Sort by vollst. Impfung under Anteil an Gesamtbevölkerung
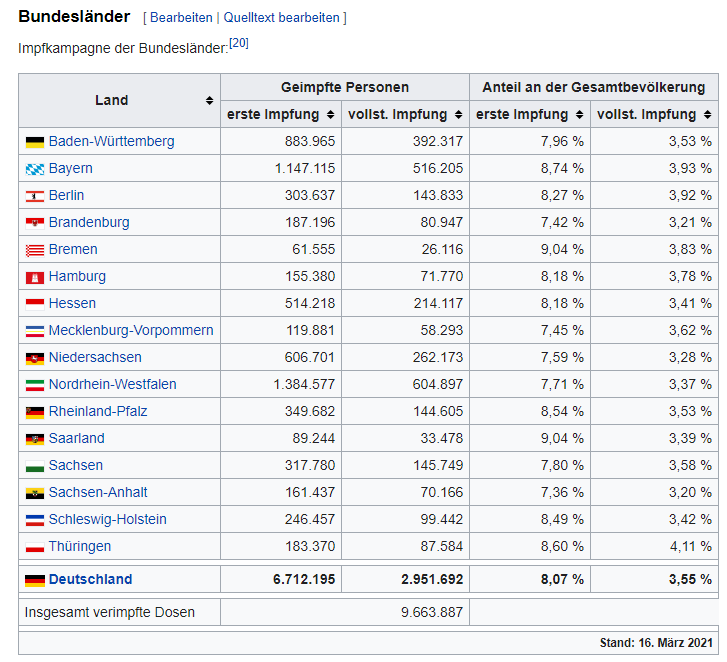Viewport: 727px width, 662px height. [707, 115]
